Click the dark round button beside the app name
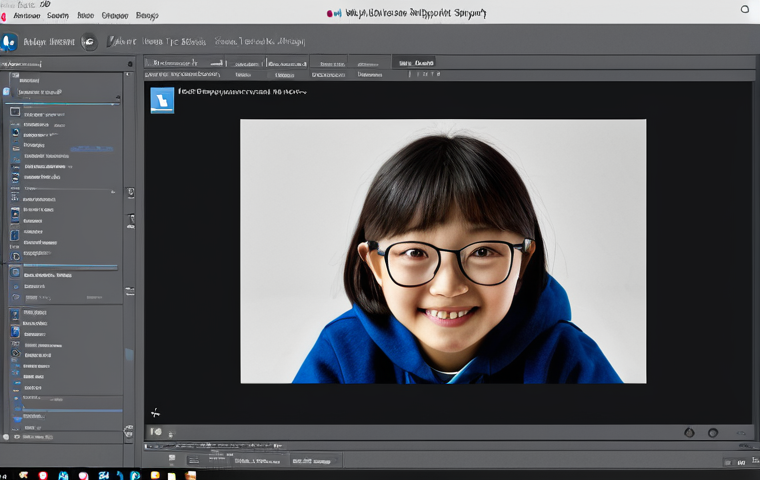 point(89,42)
